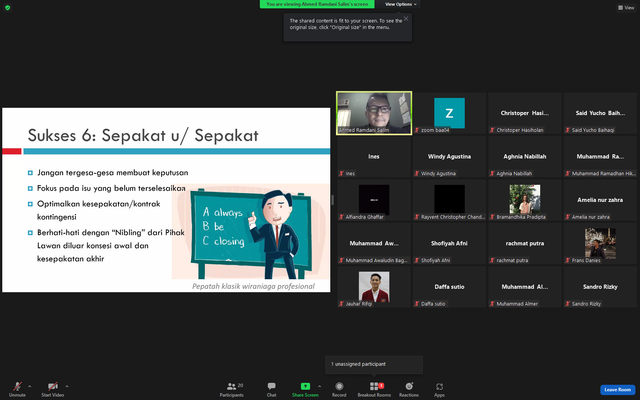Screen dimensions: 640x400
Task: Select Rayvent Christopher's participant tile
Action: (x=449, y=200)
